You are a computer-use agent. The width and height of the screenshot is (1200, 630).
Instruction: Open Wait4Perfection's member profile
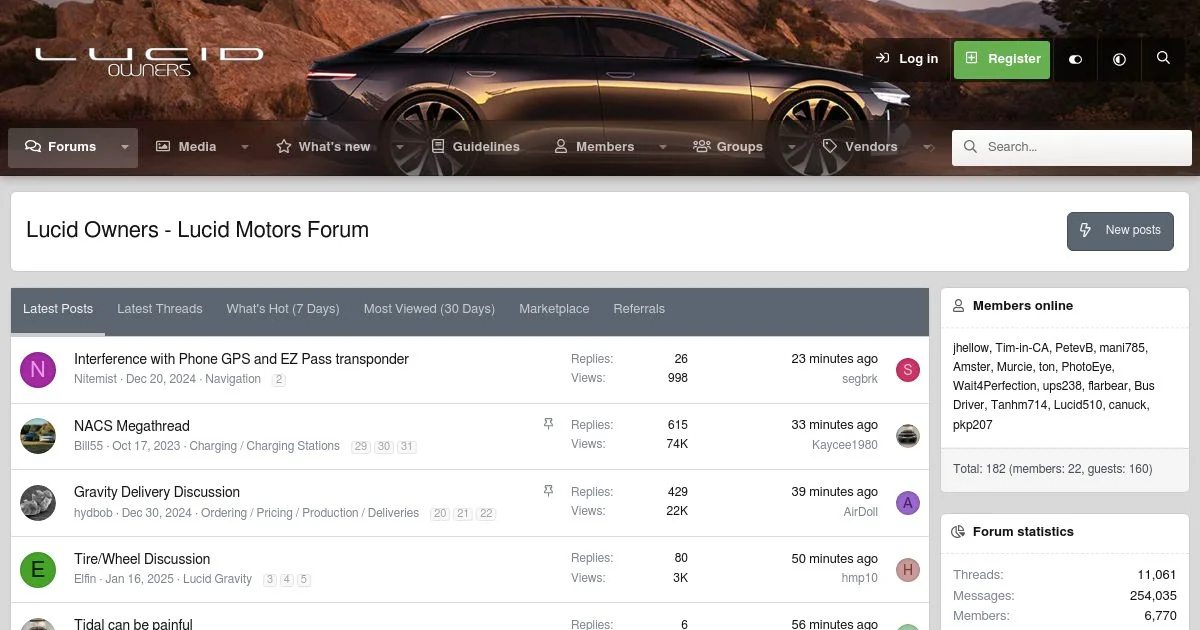tap(995, 386)
